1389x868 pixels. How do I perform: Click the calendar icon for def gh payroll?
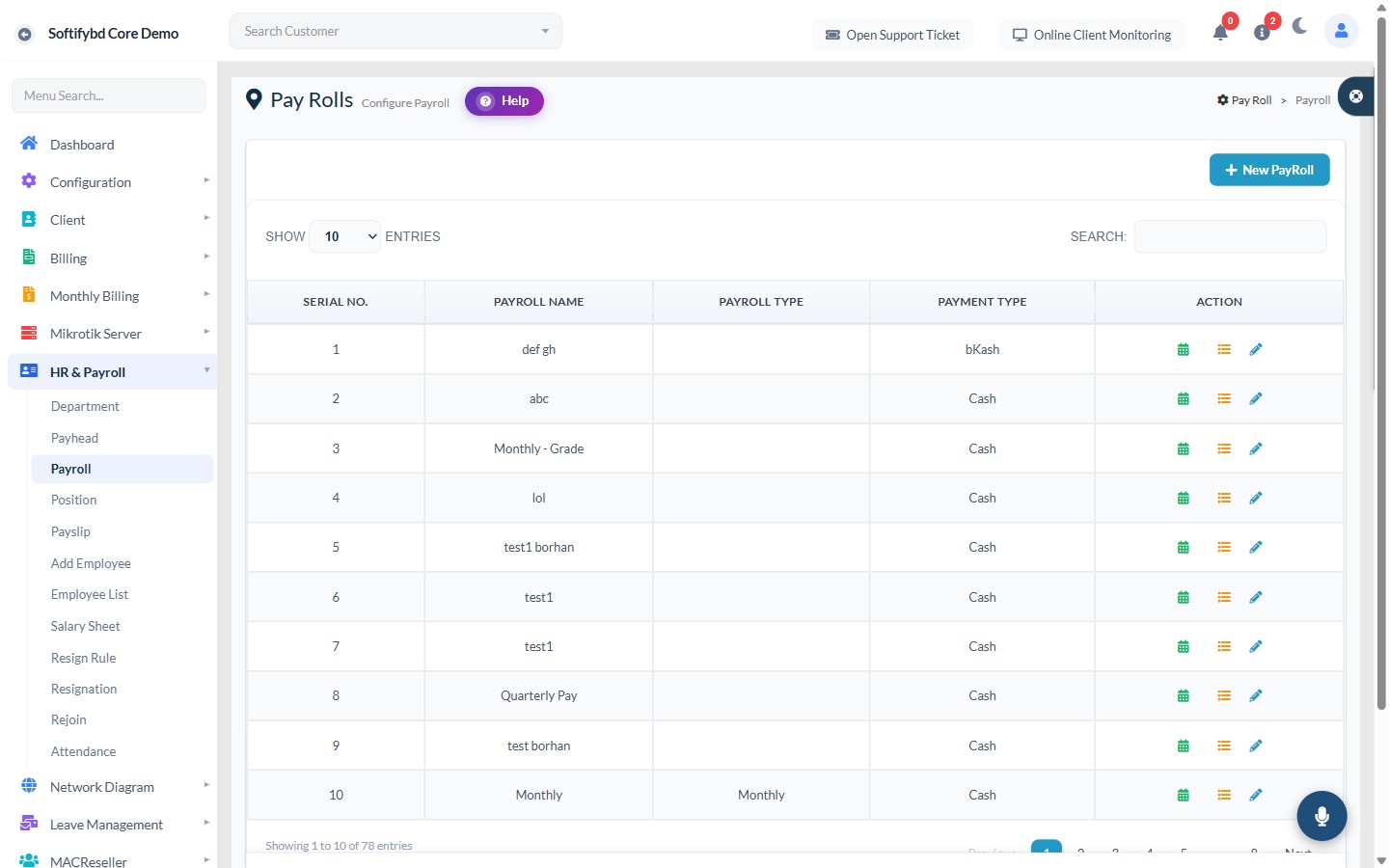1183,349
